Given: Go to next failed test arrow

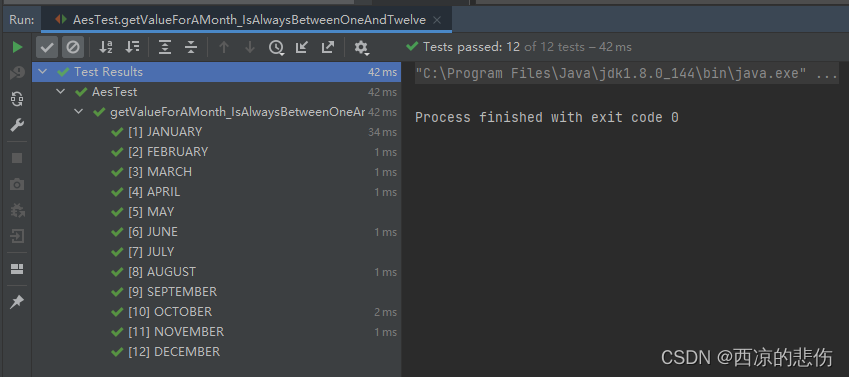Looking at the screenshot, I should click(x=250, y=47).
